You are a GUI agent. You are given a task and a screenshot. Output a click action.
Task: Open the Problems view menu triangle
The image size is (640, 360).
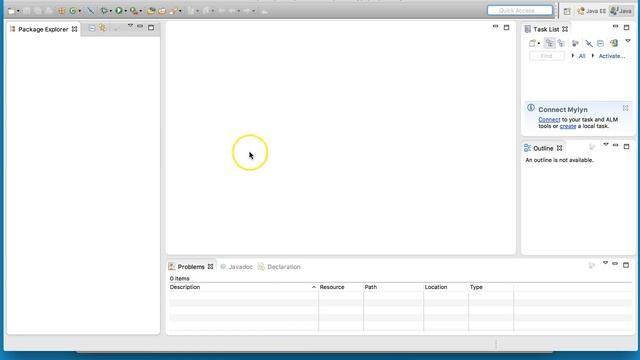tap(605, 263)
